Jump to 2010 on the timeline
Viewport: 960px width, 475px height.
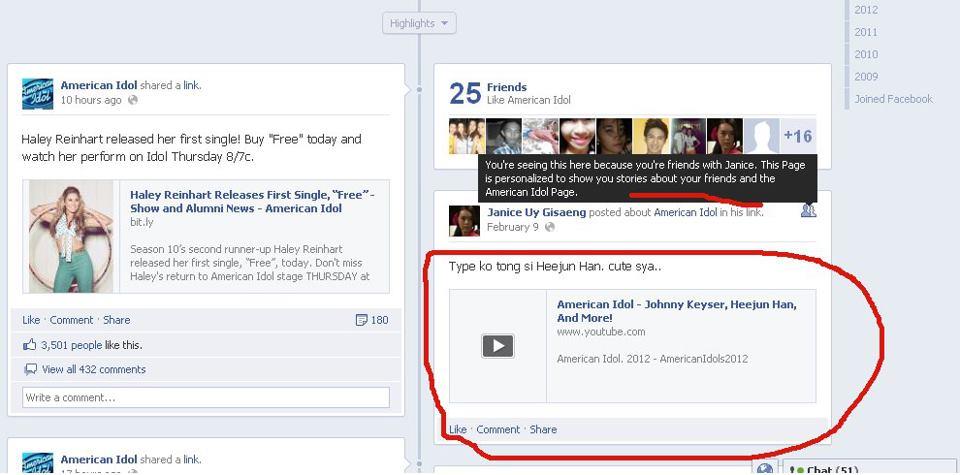point(866,54)
